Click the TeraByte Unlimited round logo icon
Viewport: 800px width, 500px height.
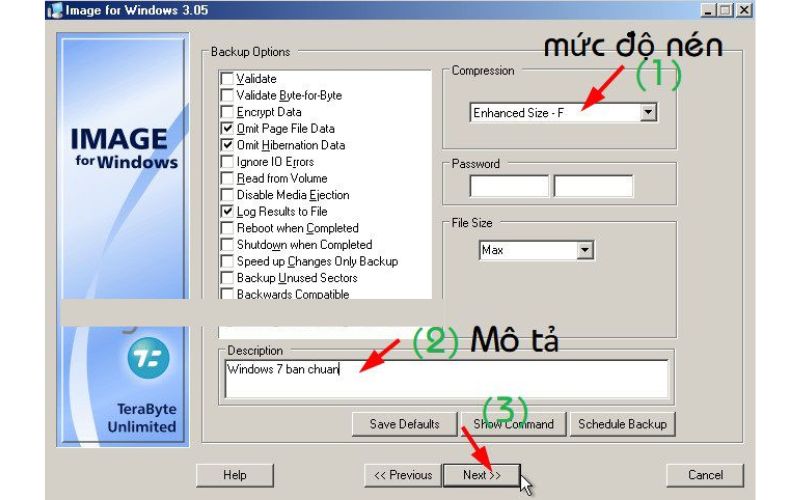[x=148, y=358]
